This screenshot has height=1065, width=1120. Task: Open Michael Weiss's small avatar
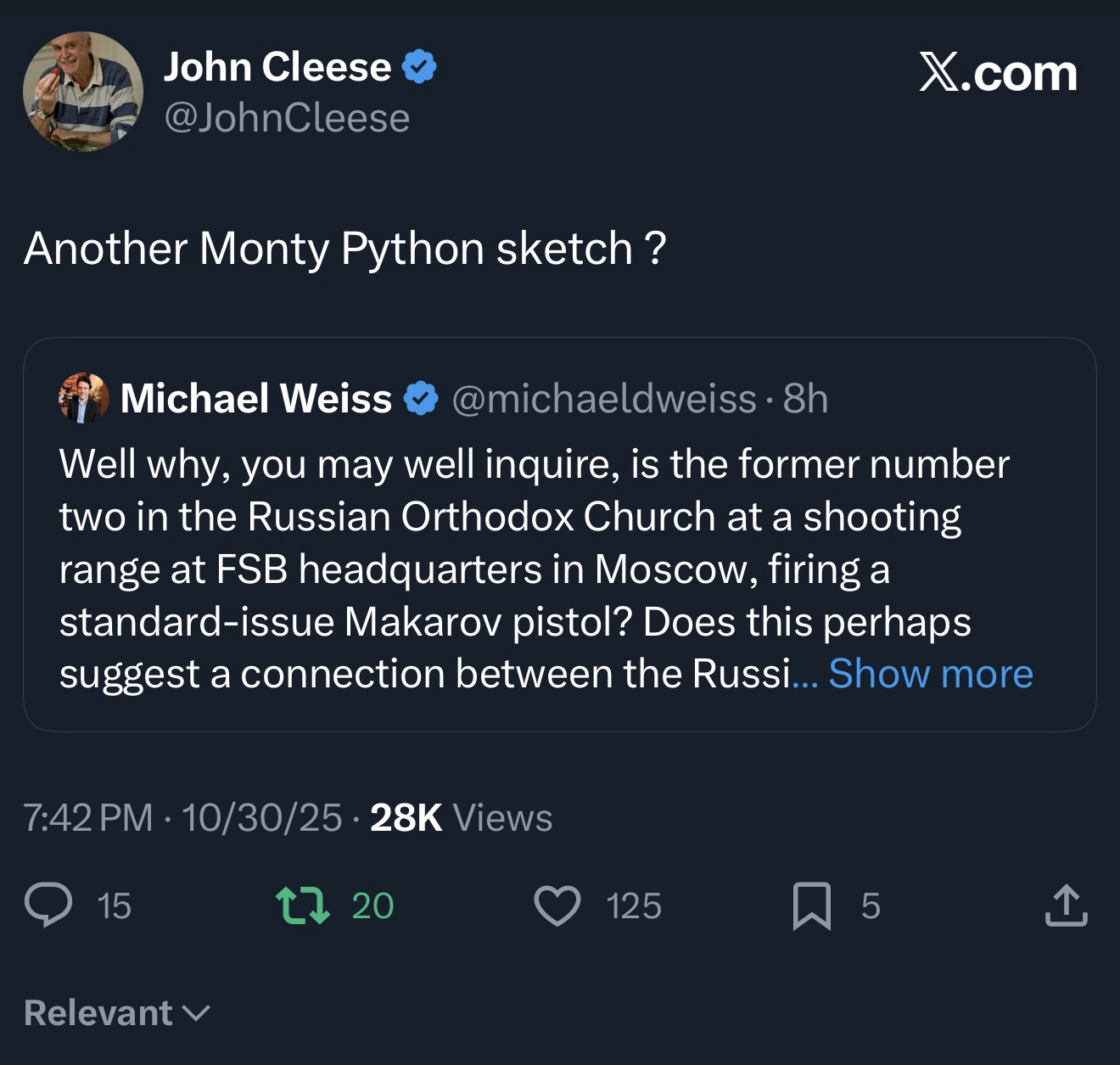click(x=83, y=398)
